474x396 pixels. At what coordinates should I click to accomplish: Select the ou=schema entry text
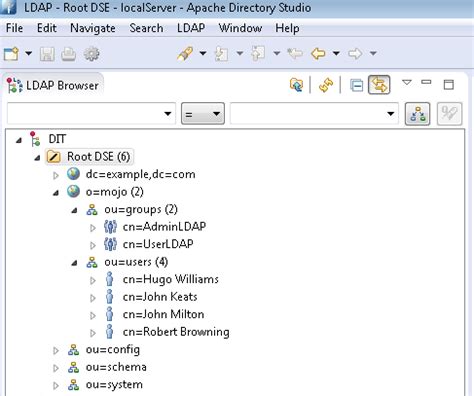[x=116, y=367]
